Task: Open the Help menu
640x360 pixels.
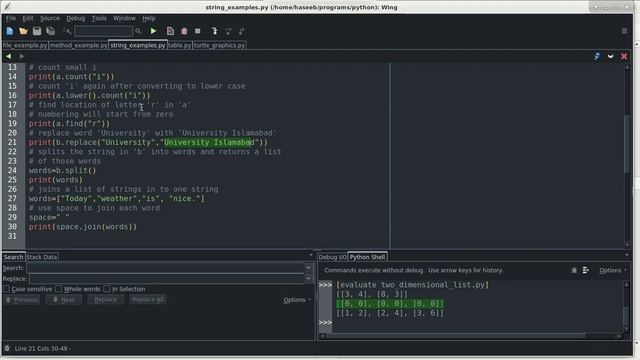Action: pyautogui.click(x=149, y=18)
